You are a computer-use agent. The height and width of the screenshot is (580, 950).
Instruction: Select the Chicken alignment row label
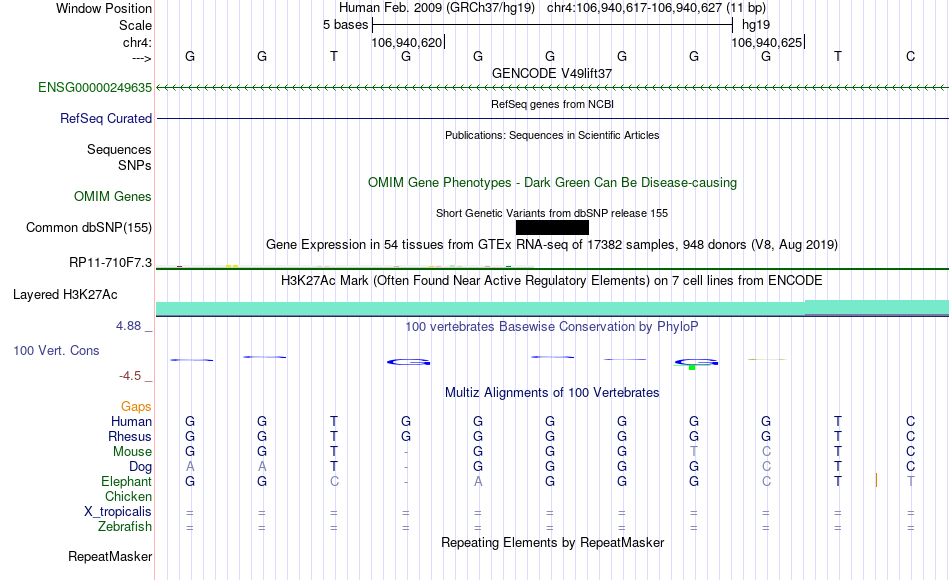pos(128,496)
